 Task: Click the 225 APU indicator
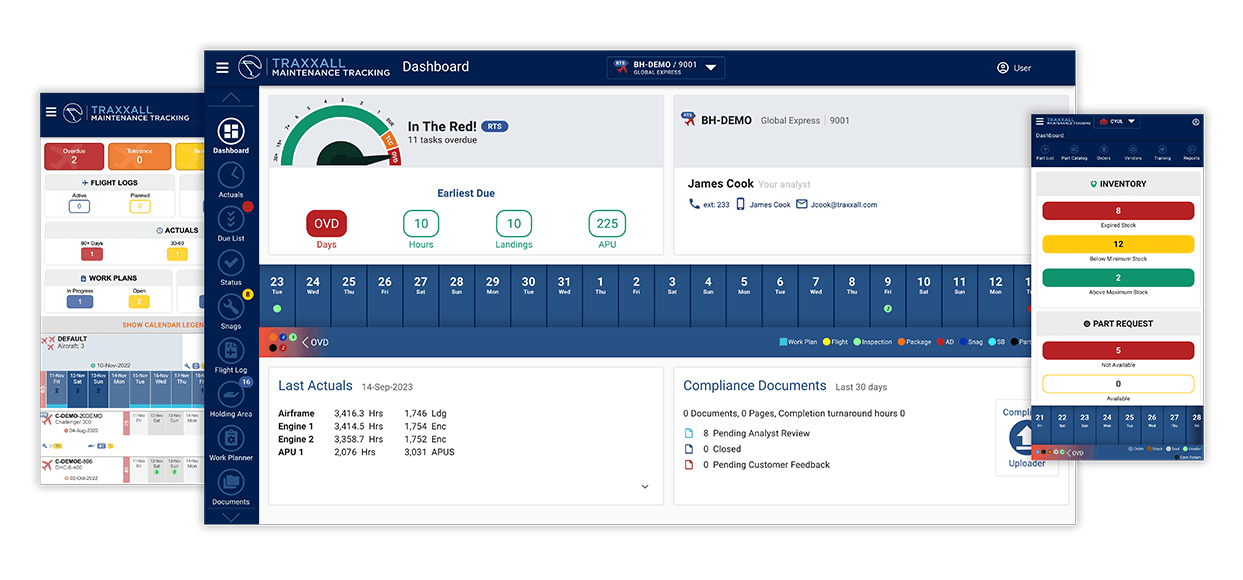click(x=607, y=224)
